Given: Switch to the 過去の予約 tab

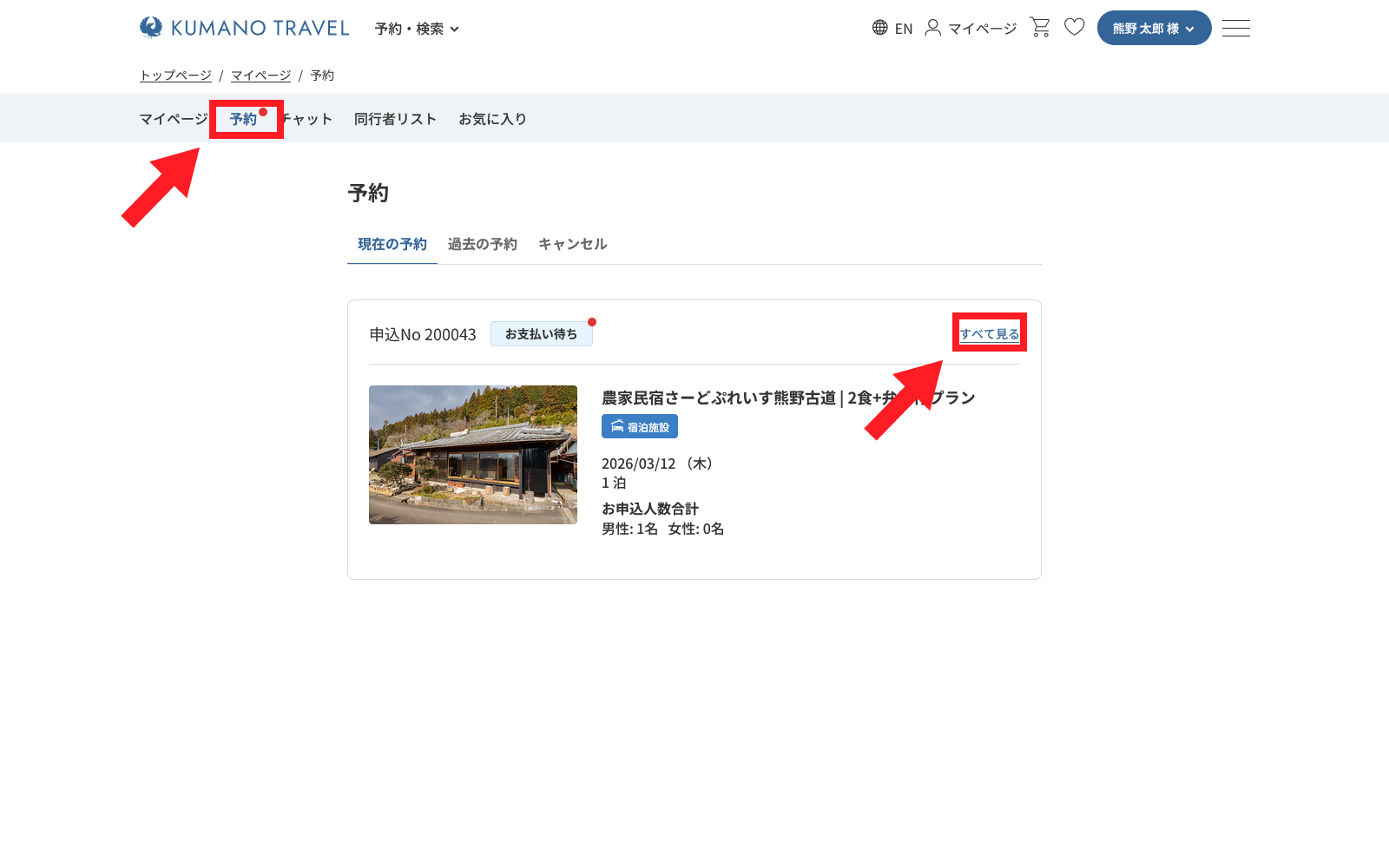Looking at the screenshot, I should 482,244.
